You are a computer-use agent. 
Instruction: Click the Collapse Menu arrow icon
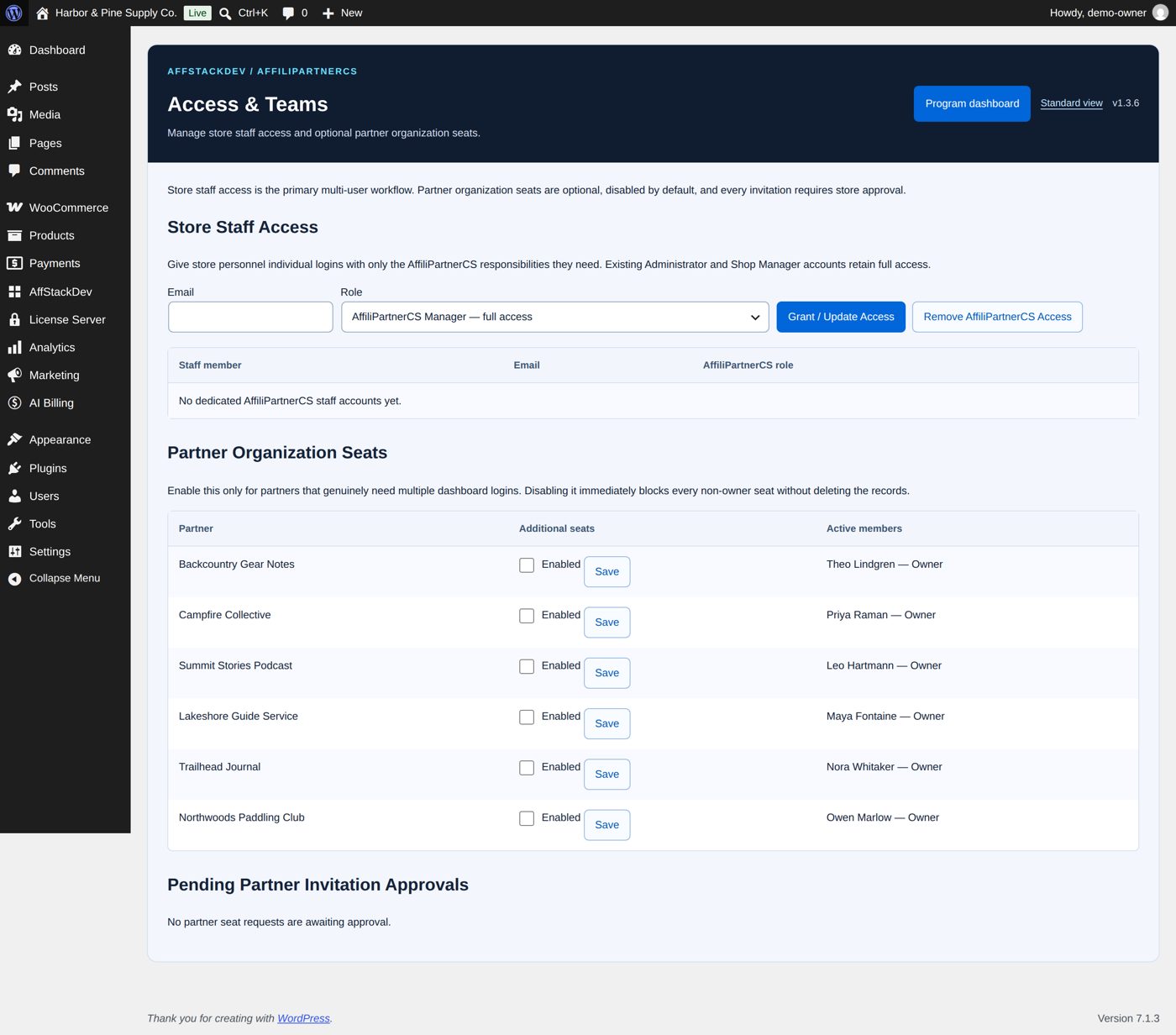coord(14,579)
